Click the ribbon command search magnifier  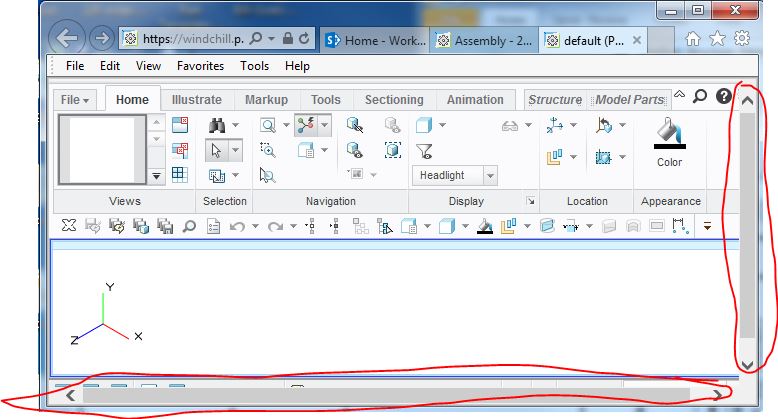pos(700,96)
